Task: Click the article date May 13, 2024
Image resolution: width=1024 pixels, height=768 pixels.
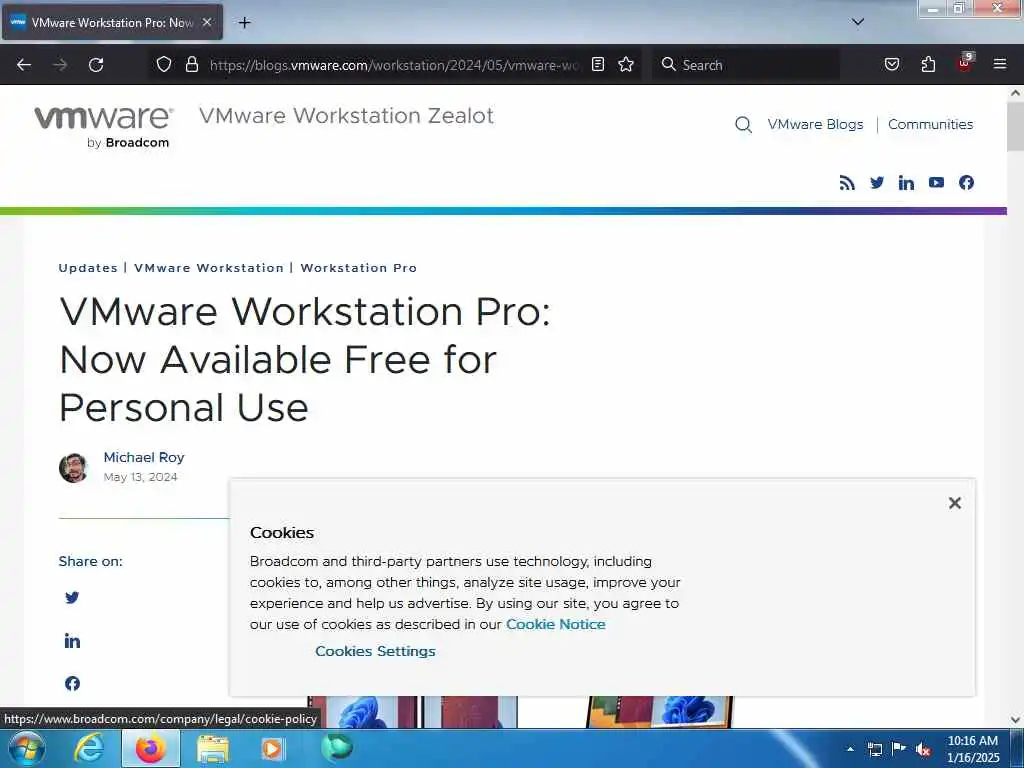Action: point(140,477)
